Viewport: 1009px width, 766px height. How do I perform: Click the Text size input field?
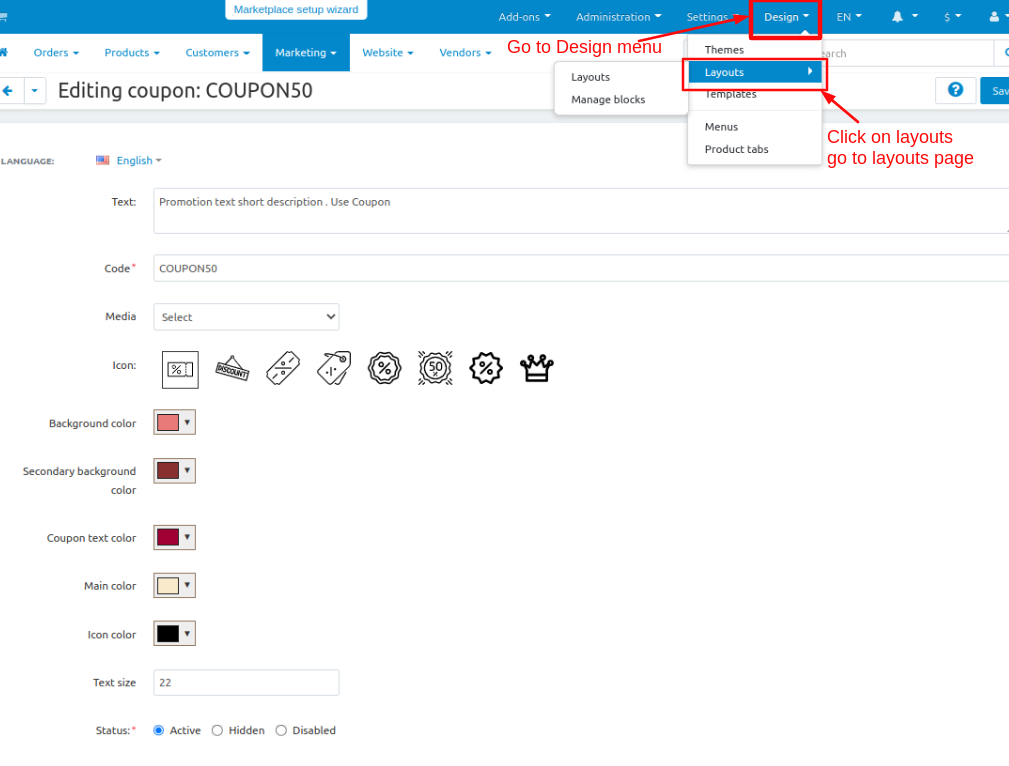(x=246, y=682)
